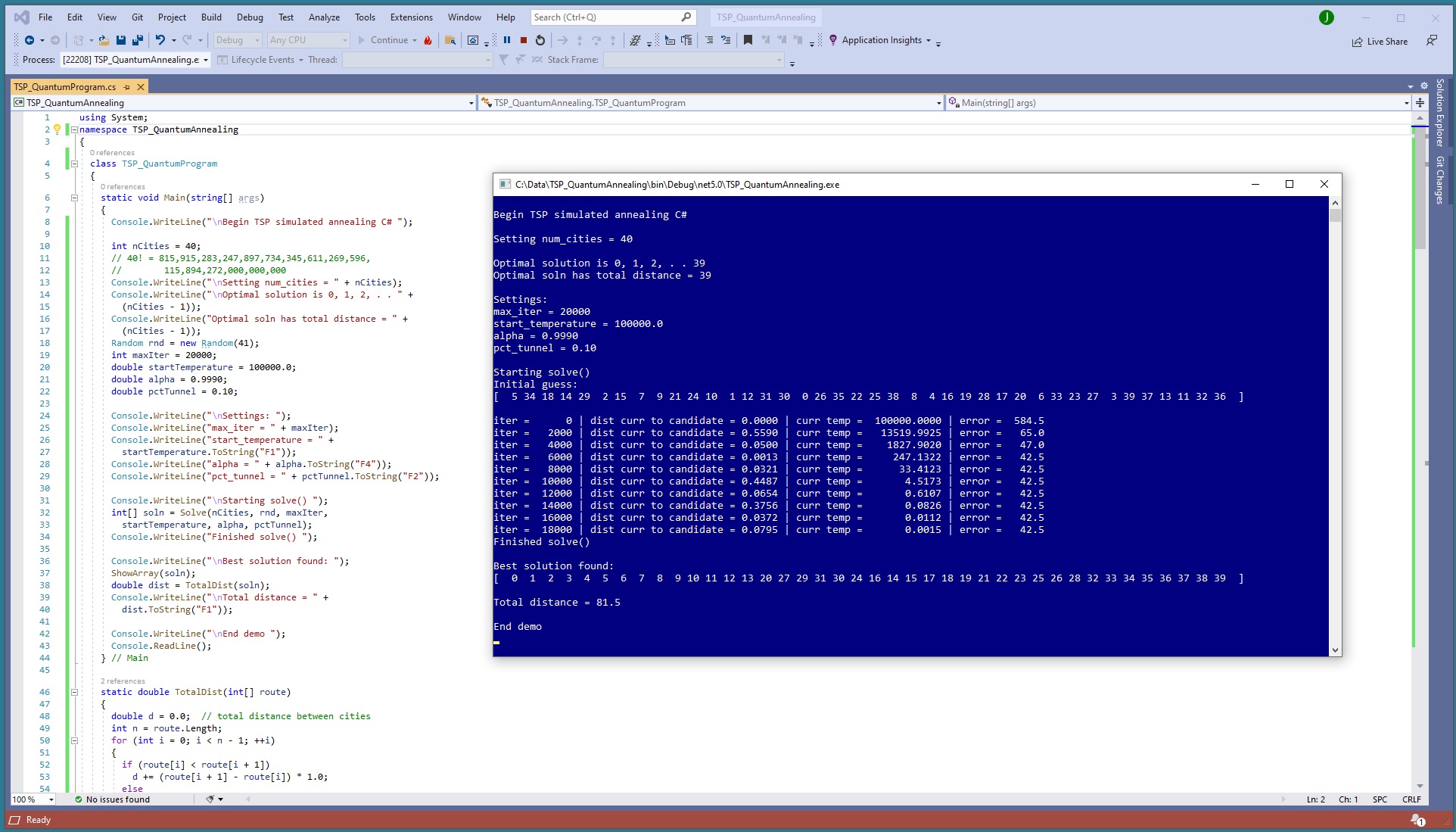Open the Debug menu
The image size is (1456, 832).
[250, 17]
